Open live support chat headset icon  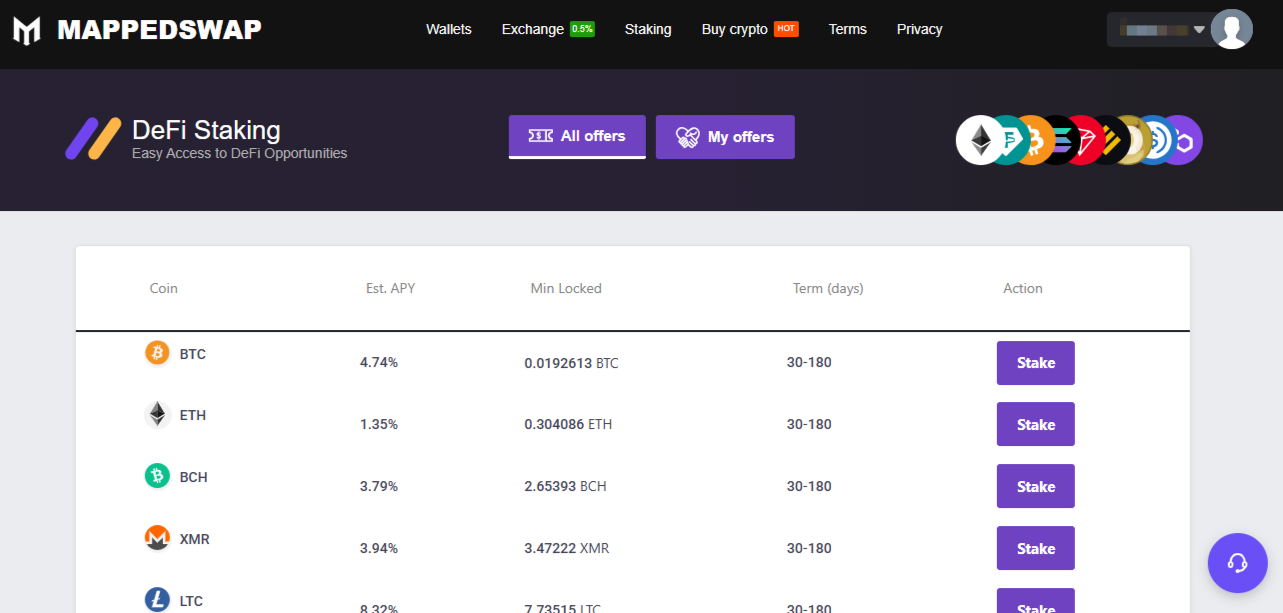pyautogui.click(x=1237, y=563)
